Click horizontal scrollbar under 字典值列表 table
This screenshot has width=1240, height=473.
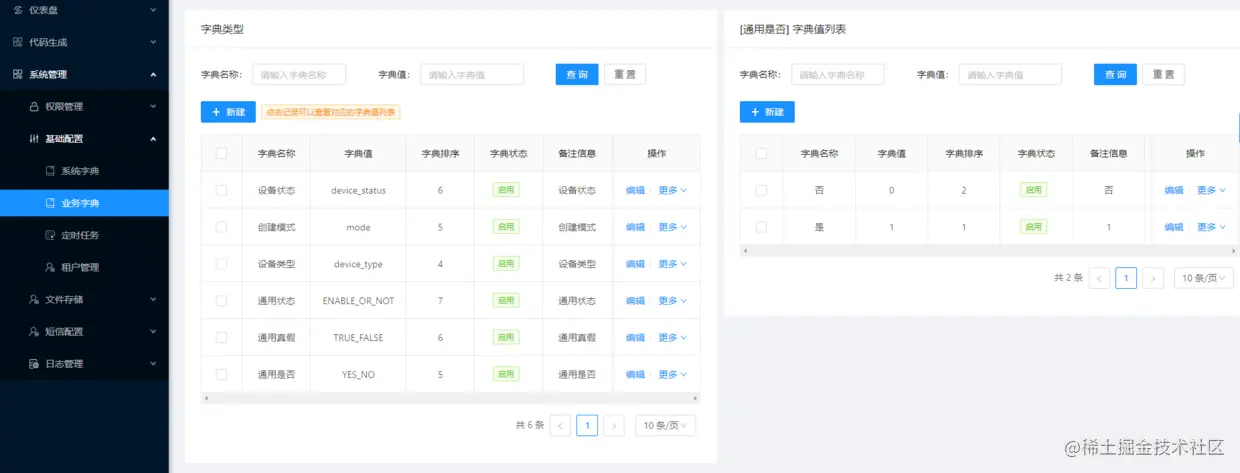coord(989,251)
